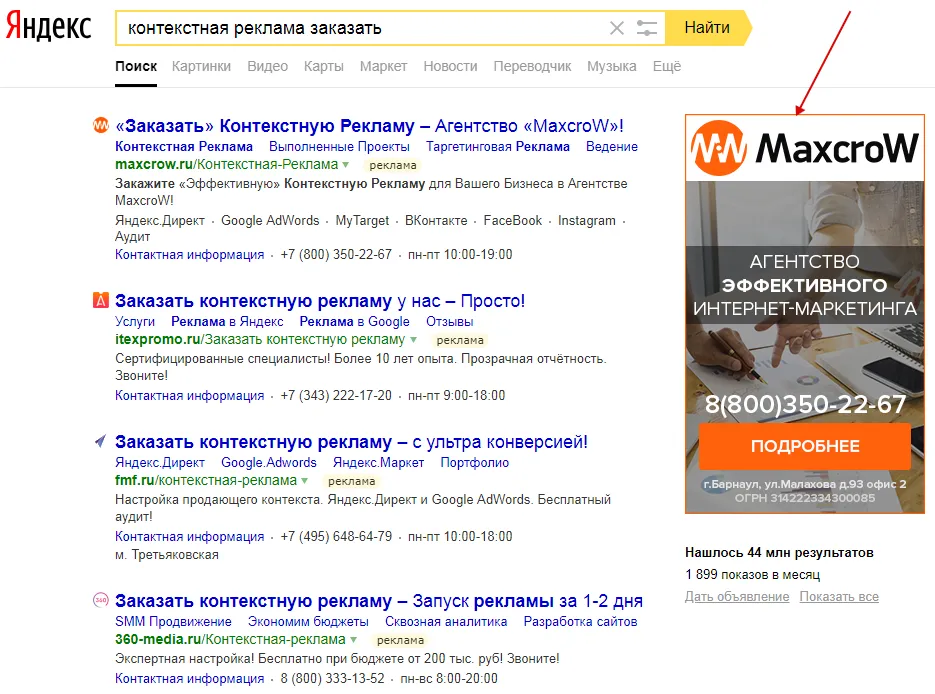Click fmf.ru paper plane favicon
Viewport: 935px width, 694px height.
(101, 441)
